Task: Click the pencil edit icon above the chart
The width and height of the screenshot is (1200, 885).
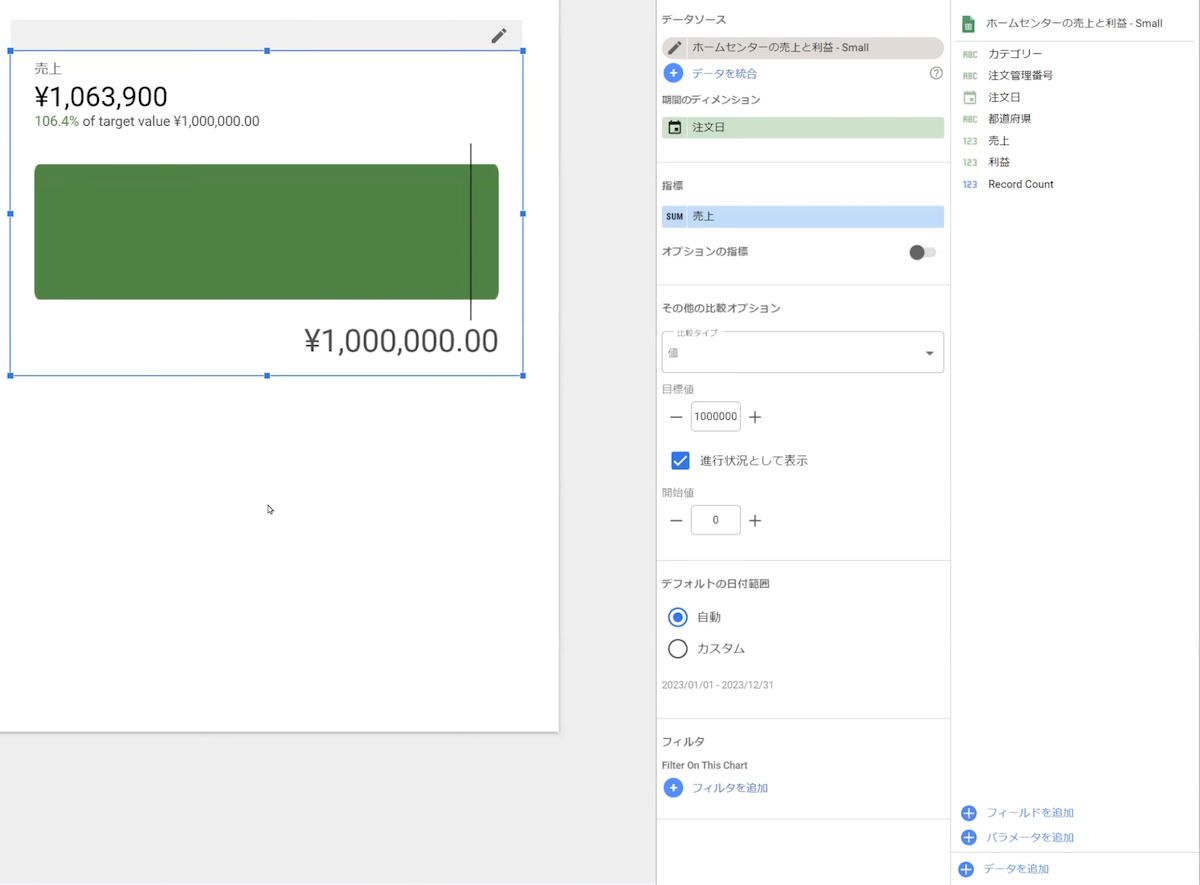Action: point(498,36)
